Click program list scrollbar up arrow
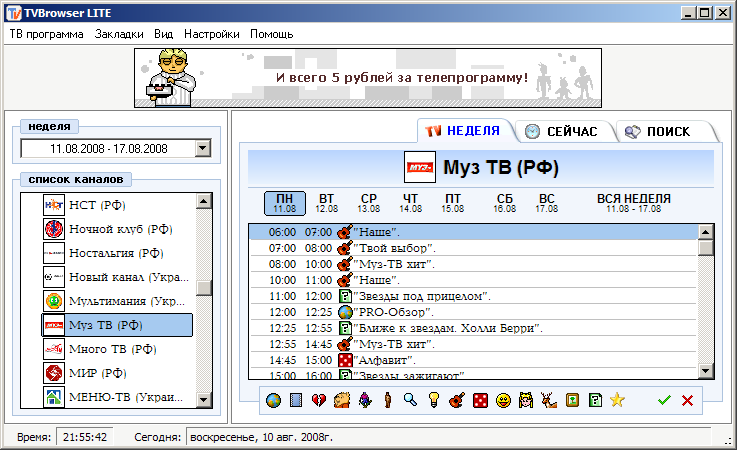Viewport: 737px width, 450px height. 706,232
